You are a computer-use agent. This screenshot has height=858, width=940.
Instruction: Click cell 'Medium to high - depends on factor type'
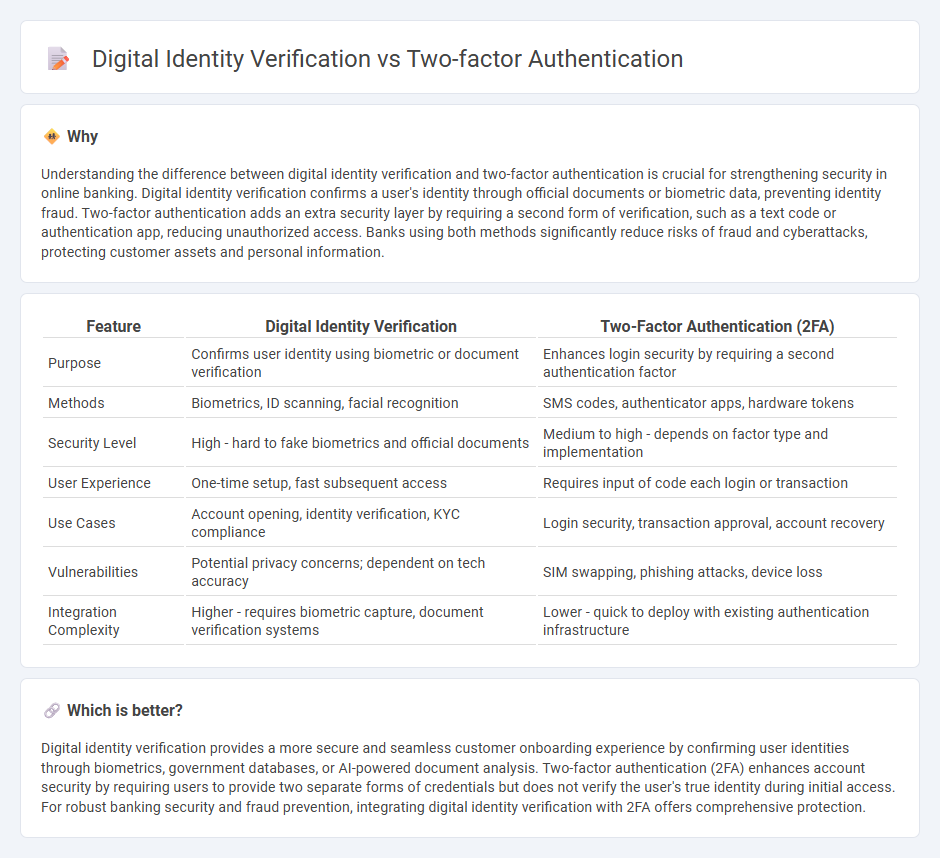pos(717,443)
